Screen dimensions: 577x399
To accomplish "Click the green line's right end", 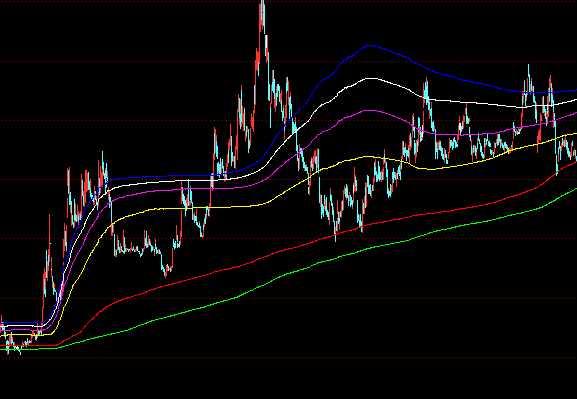I will (574, 189).
